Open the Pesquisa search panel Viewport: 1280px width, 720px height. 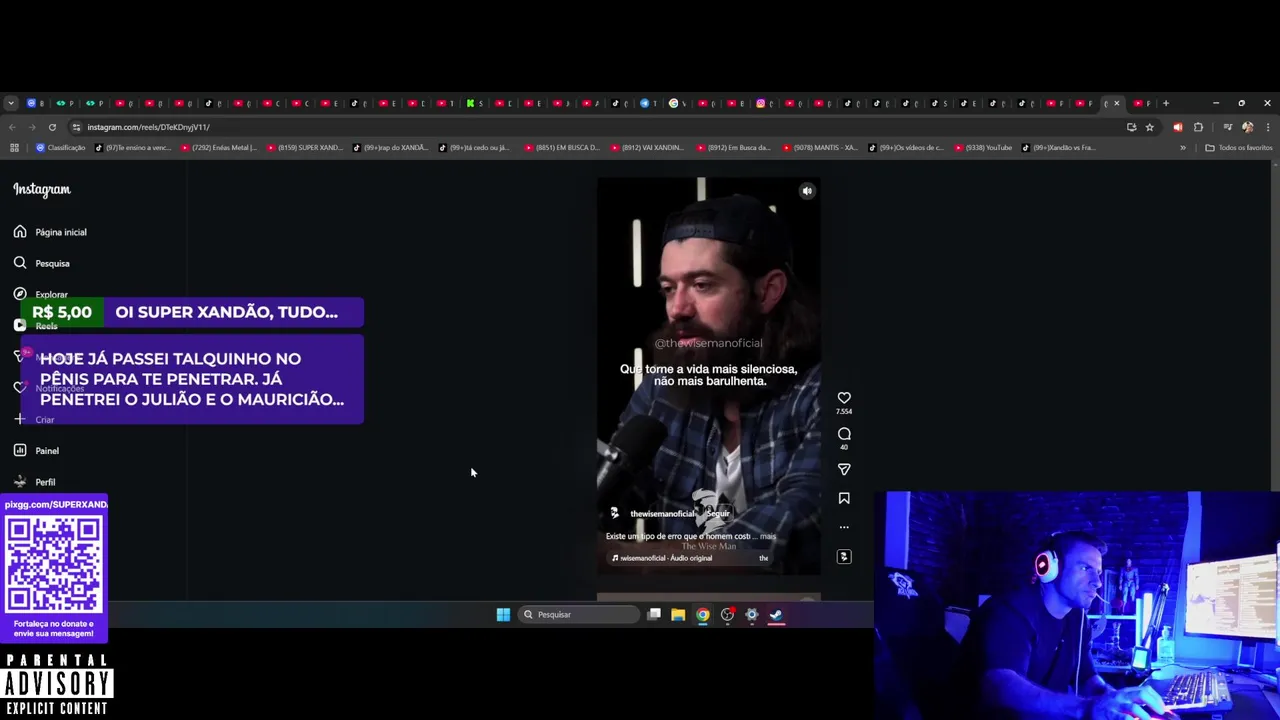click(42, 263)
